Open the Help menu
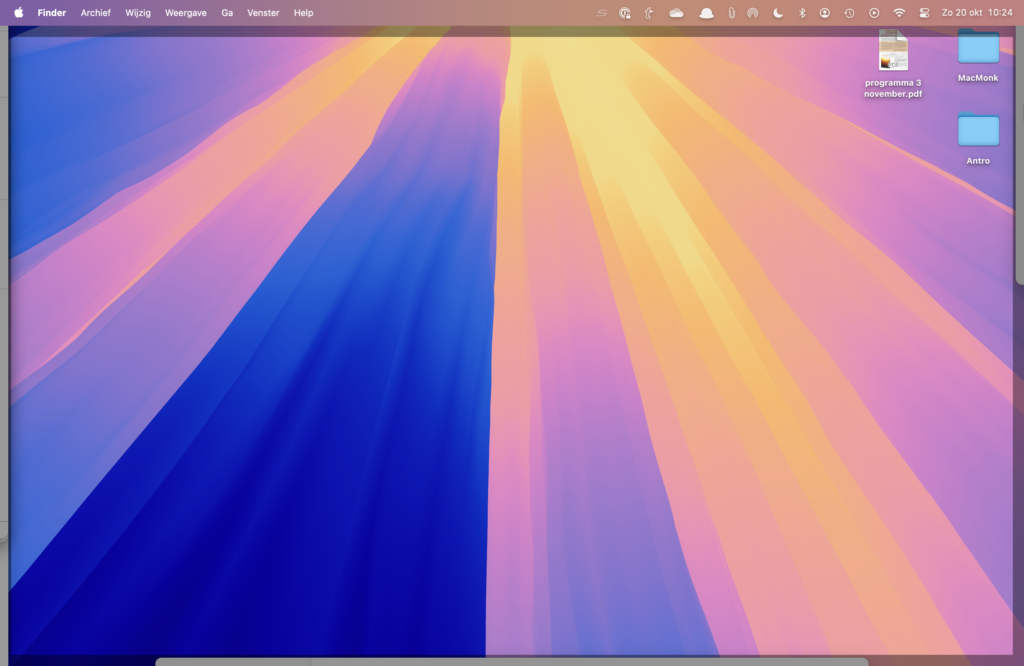Image resolution: width=1024 pixels, height=666 pixels. coord(303,13)
